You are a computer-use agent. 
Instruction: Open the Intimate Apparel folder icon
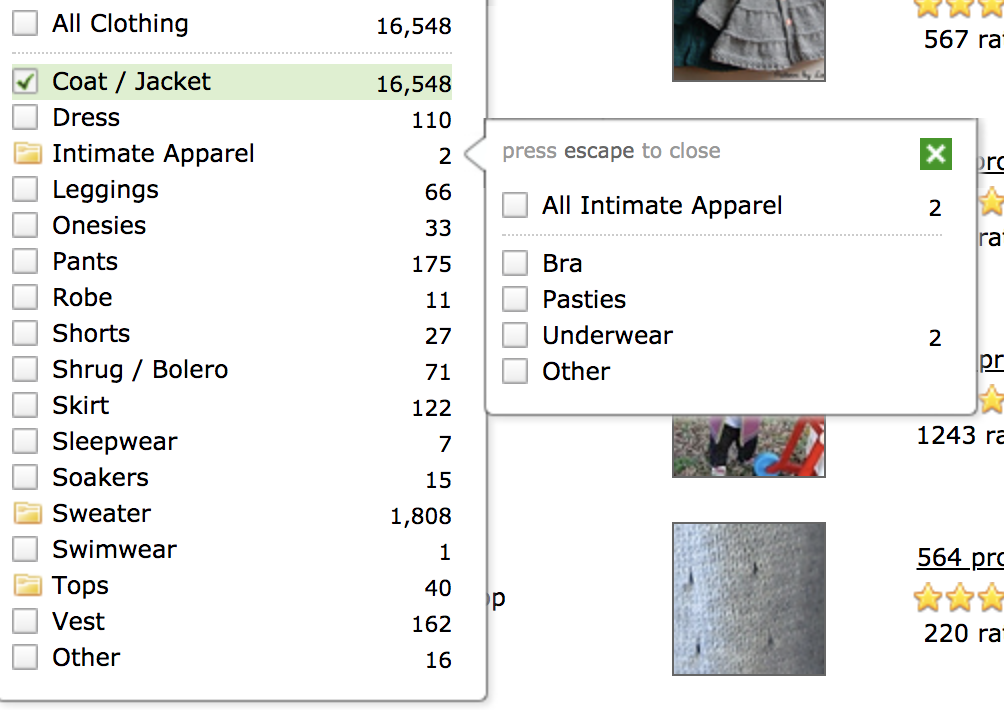(x=27, y=154)
